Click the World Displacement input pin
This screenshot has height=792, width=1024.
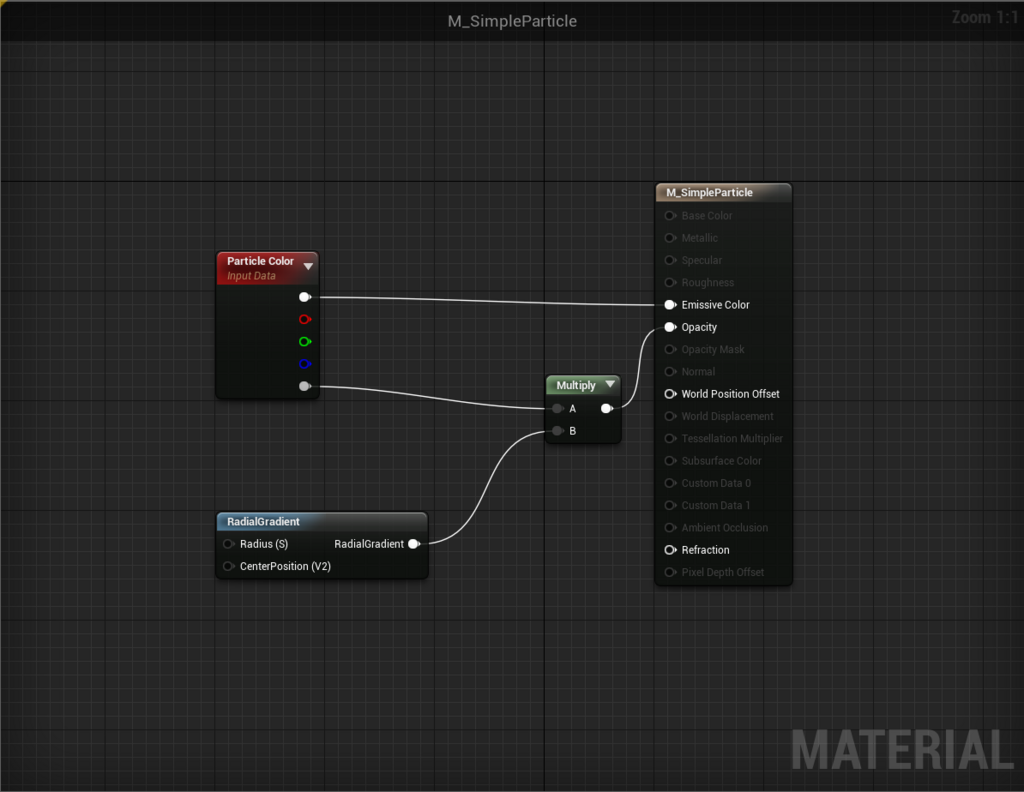tap(670, 416)
